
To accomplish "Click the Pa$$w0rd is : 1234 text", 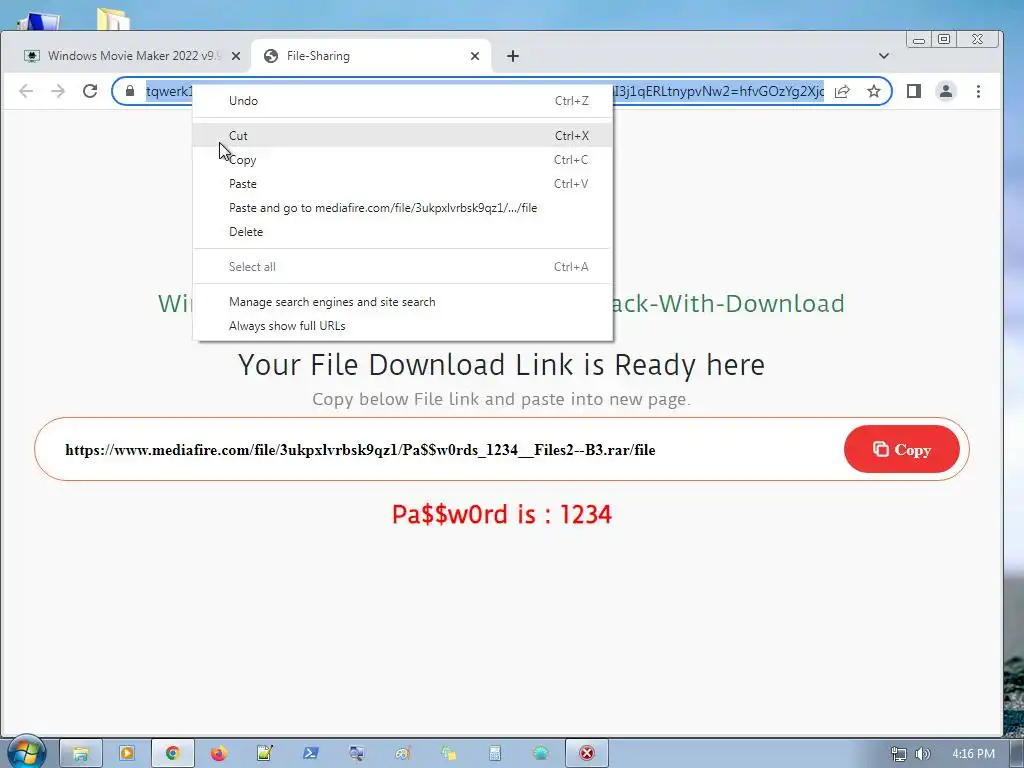I will click(502, 515).
